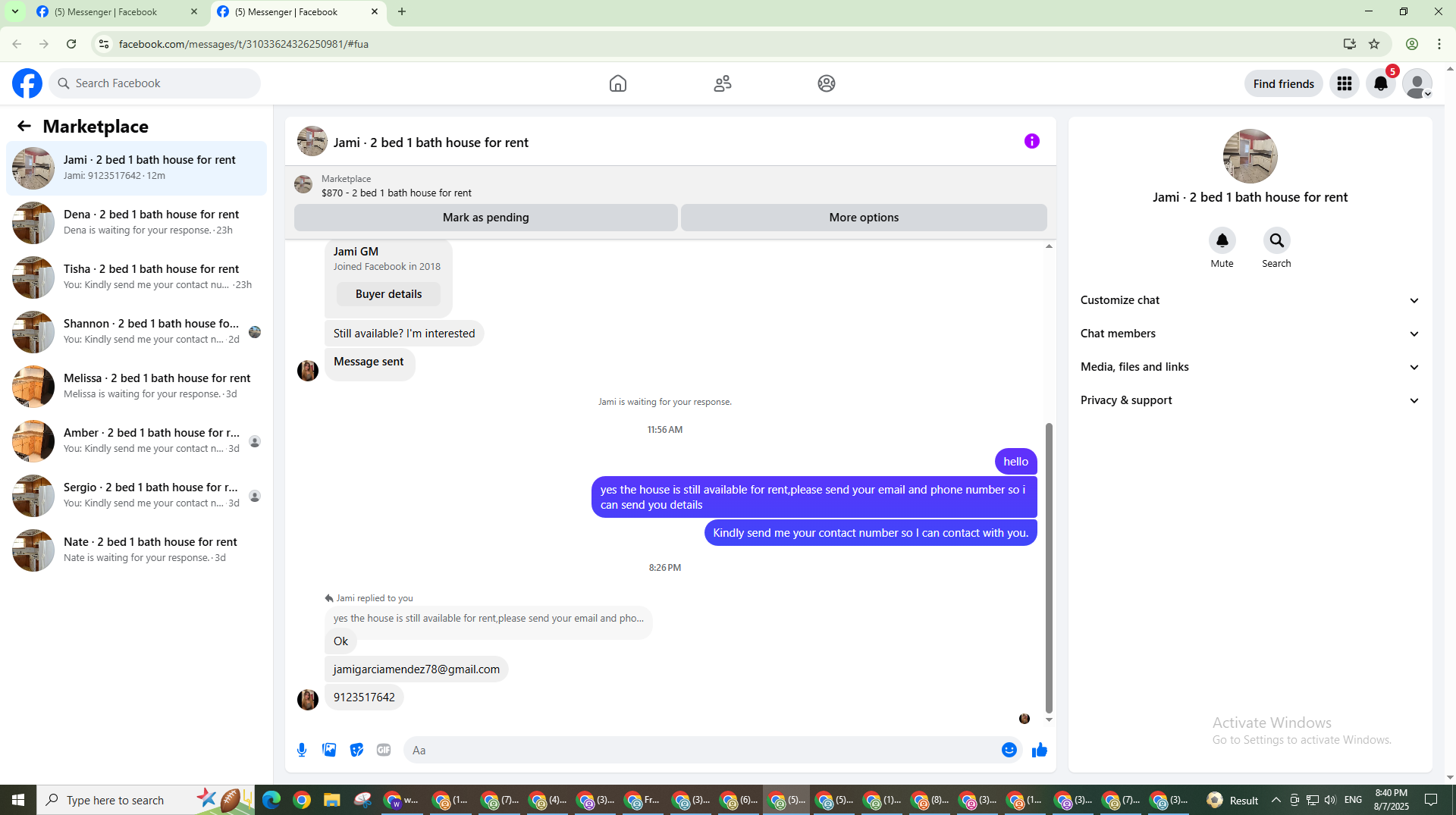Select Jami's conversation in Marketplace list

[136, 168]
